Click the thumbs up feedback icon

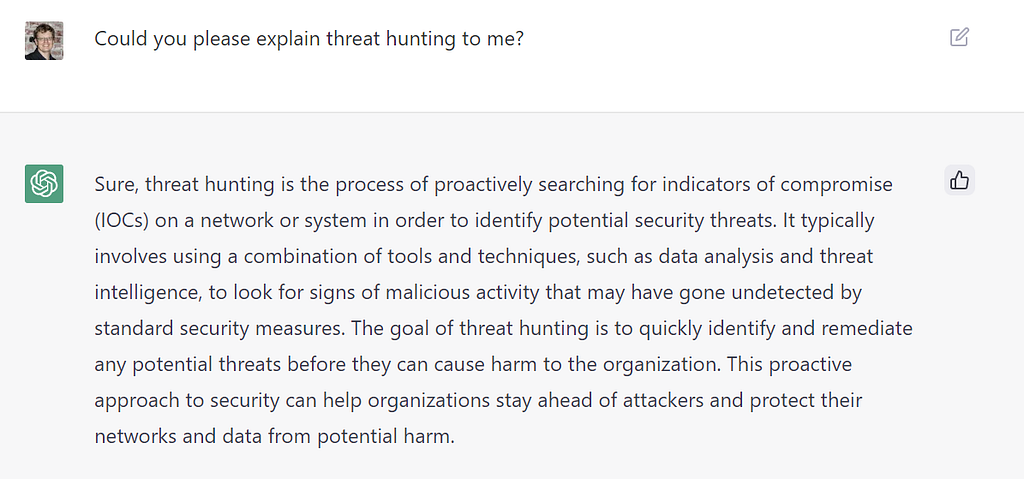click(x=959, y=181)
